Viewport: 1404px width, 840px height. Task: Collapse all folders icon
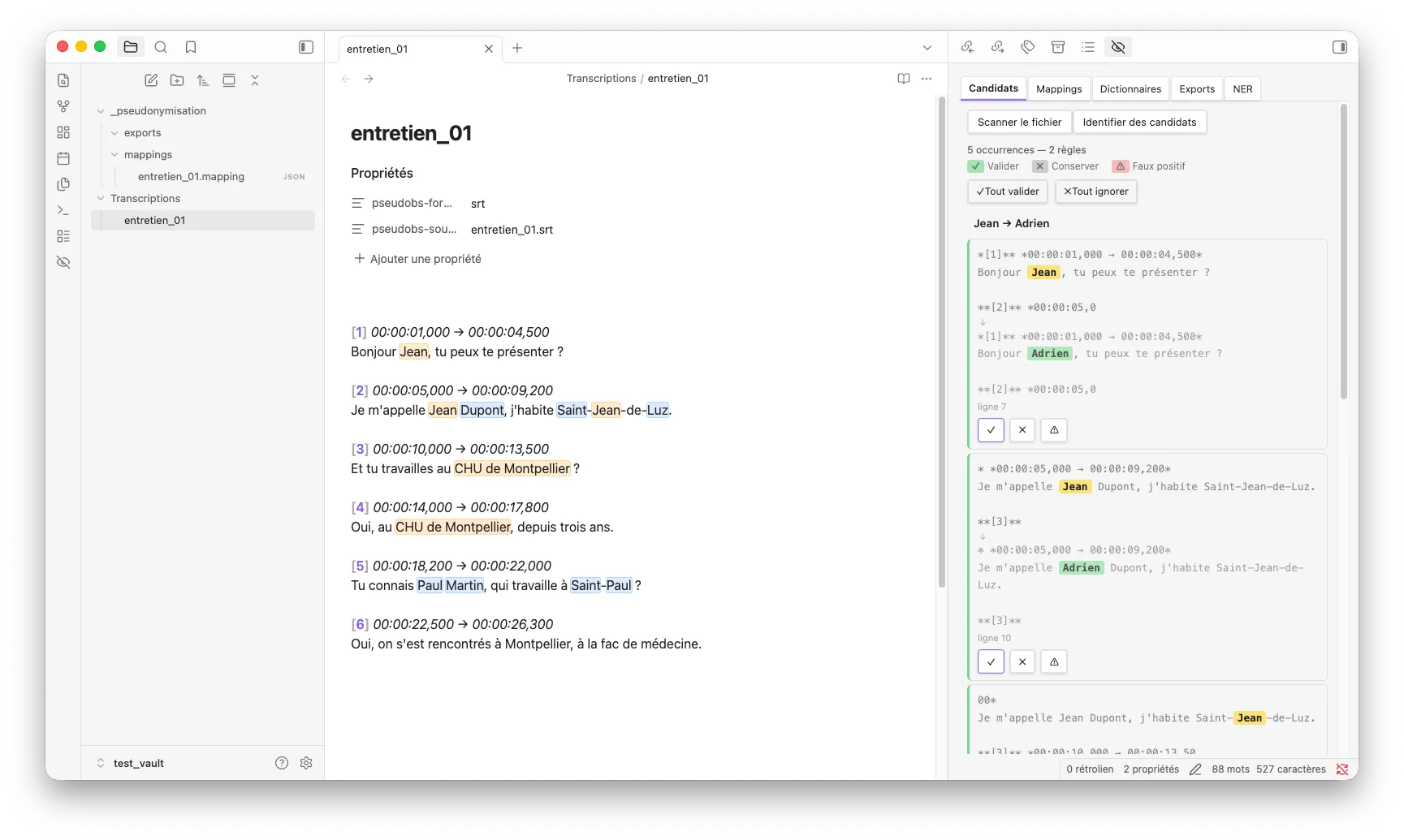coord(255,80)
